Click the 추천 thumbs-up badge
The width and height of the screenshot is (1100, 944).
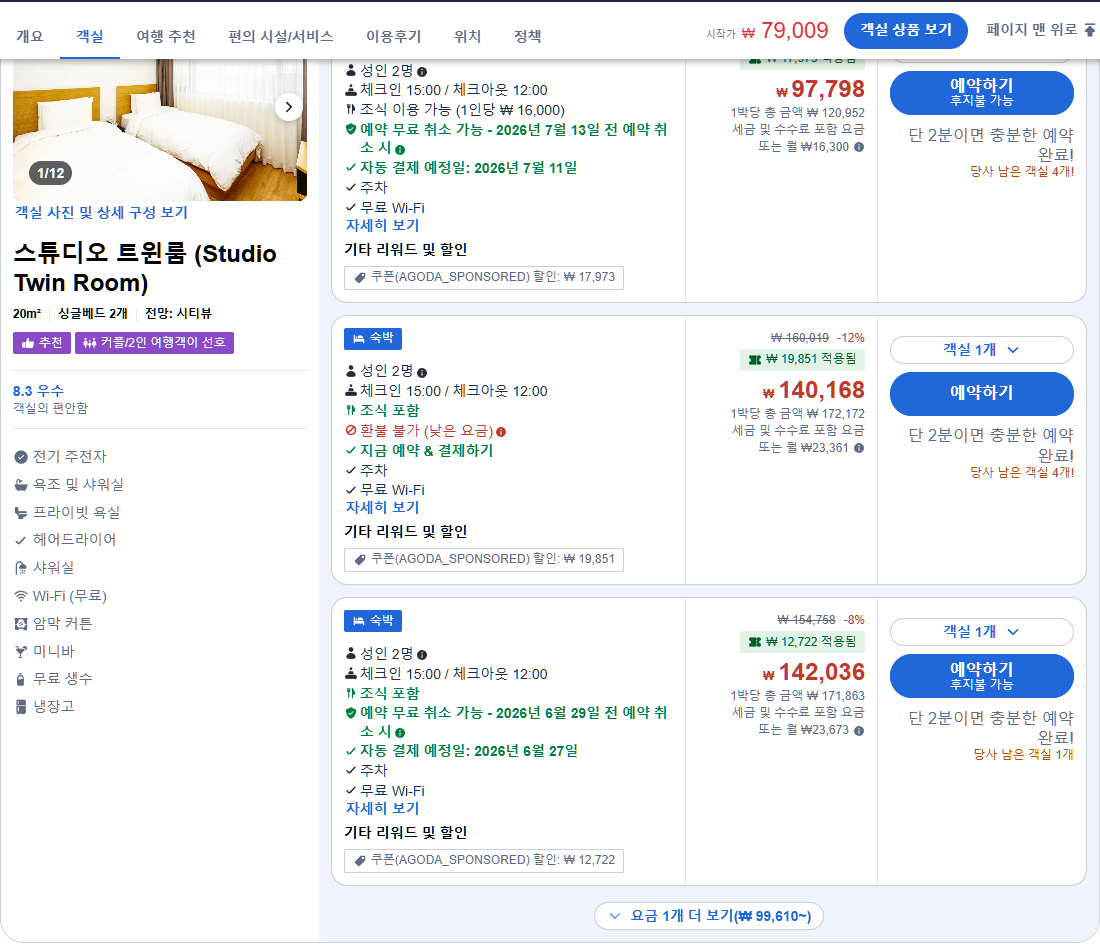41,343
